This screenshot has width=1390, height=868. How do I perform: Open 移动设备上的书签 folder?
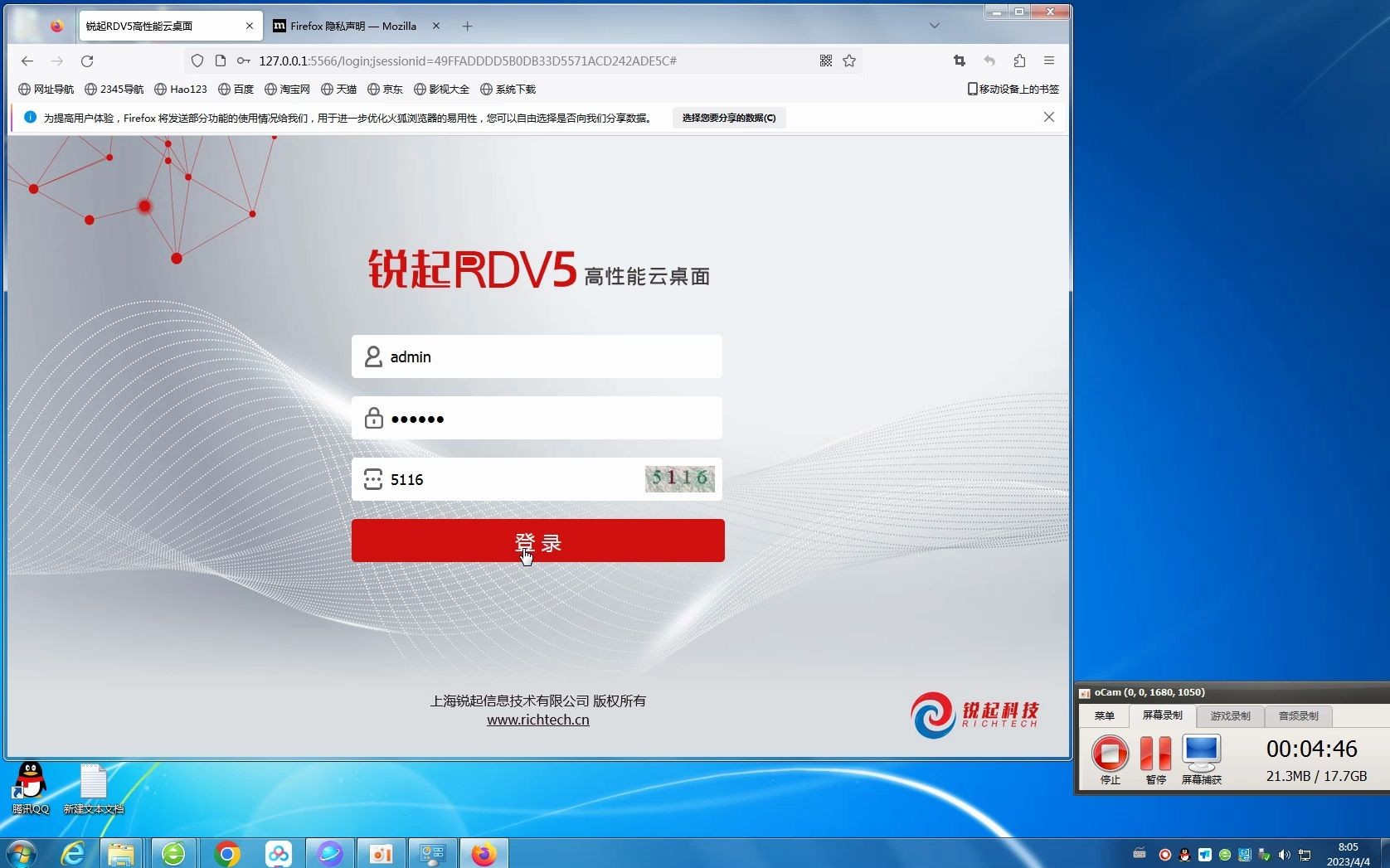point(1013,89)
